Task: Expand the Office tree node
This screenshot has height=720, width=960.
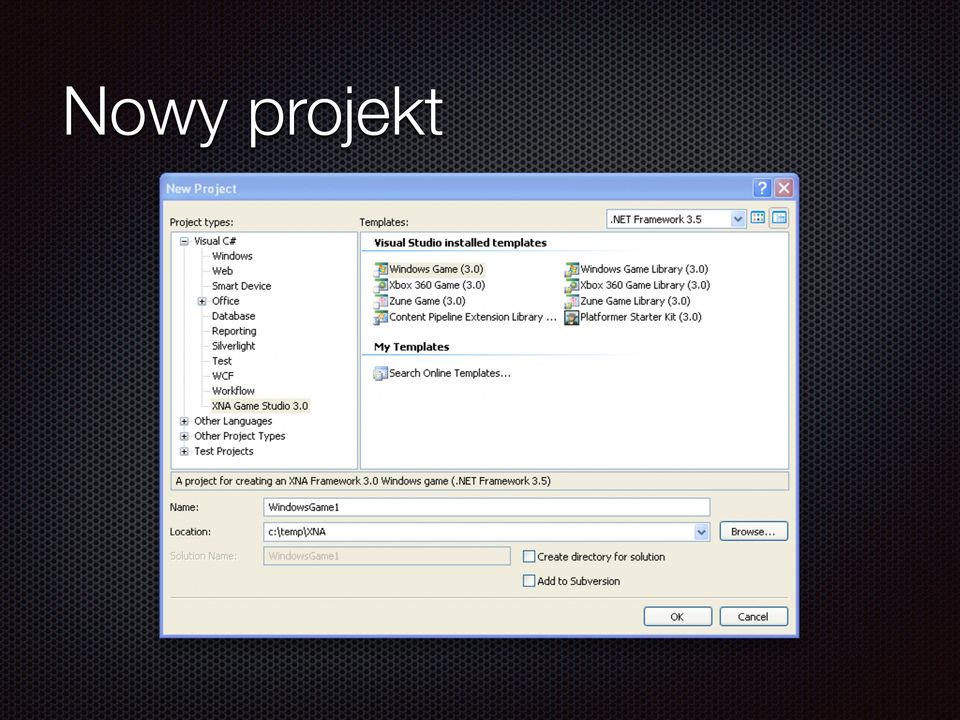Action: point(202,301)
